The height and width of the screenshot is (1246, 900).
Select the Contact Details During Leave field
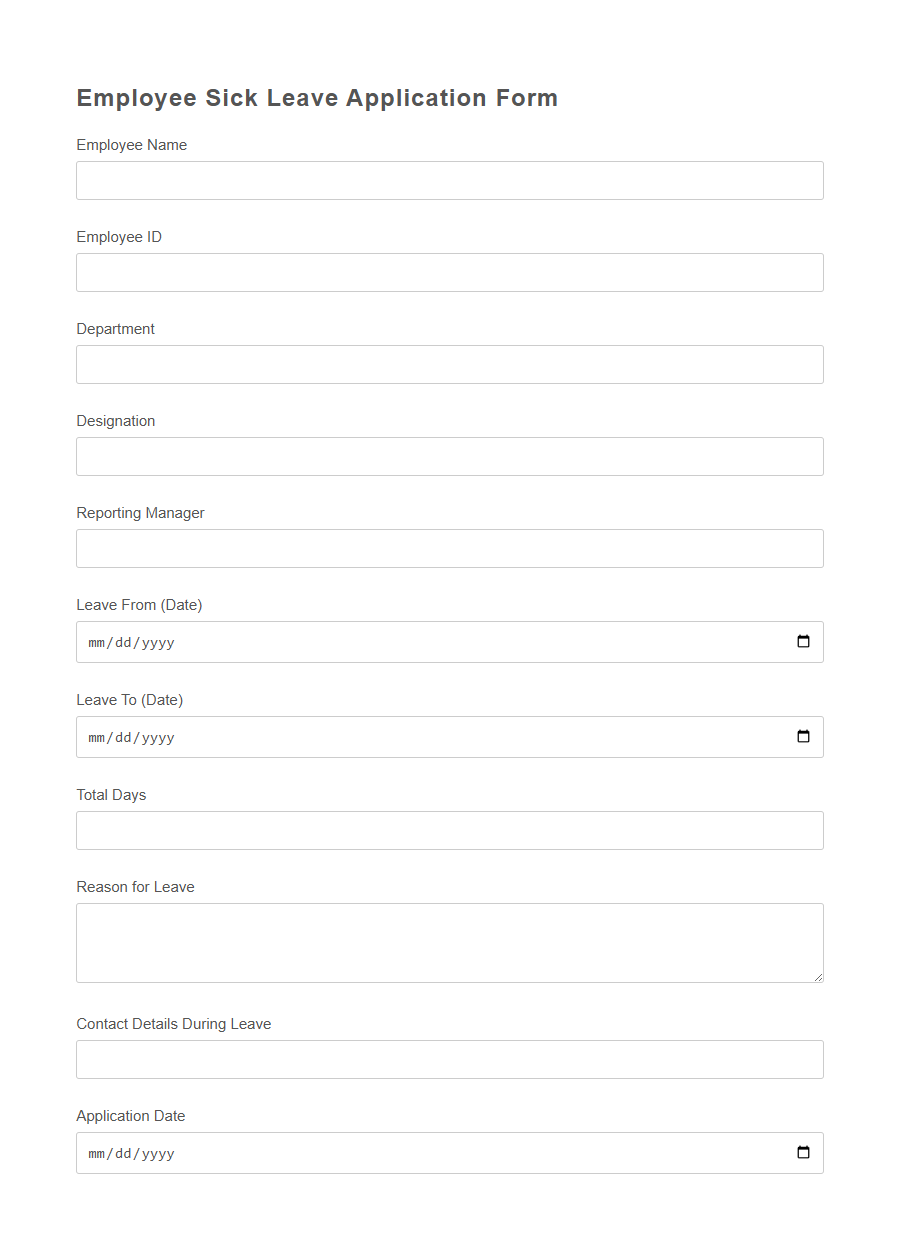click(449, 1059)
